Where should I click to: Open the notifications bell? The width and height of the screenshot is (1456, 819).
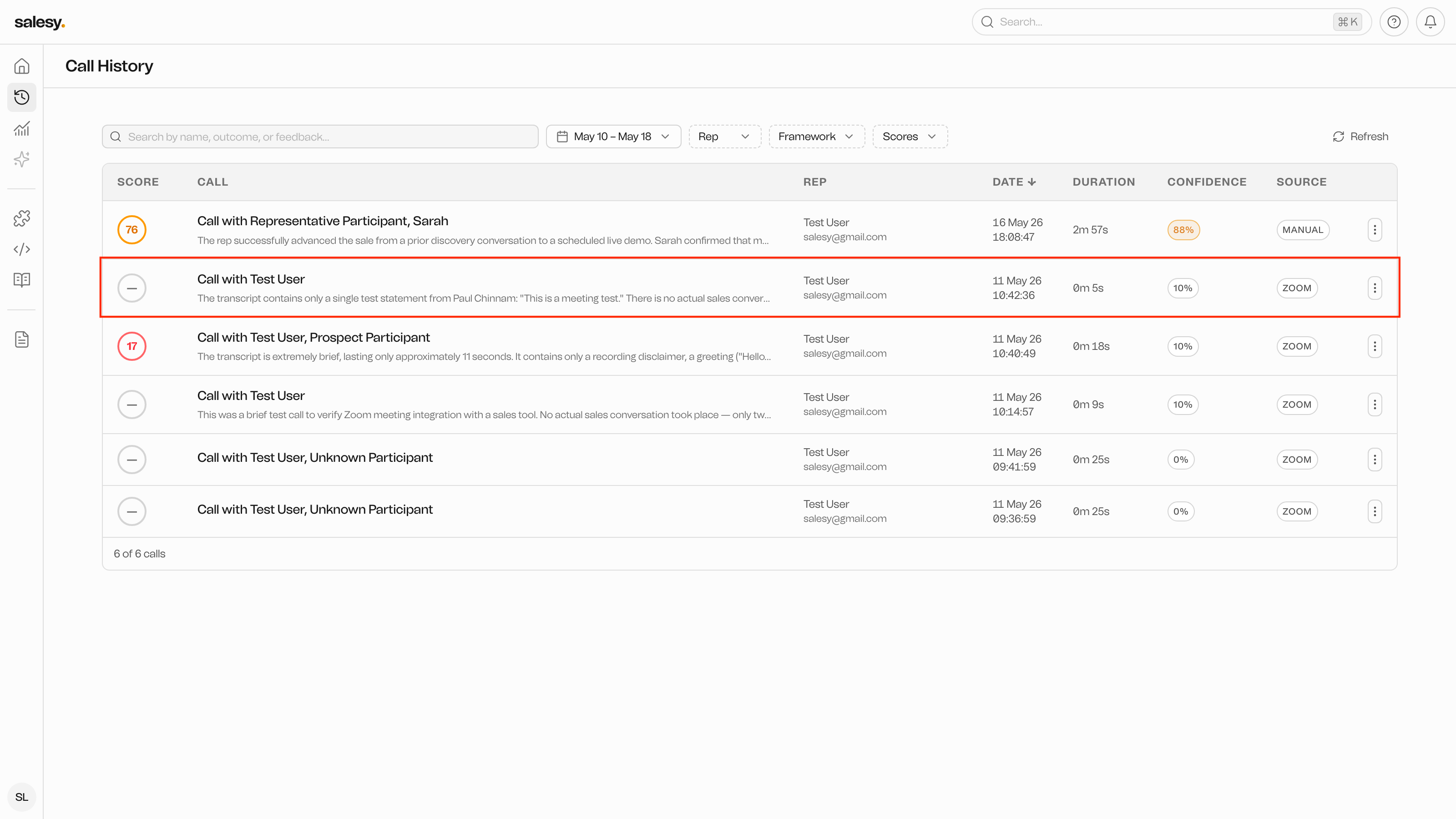1430,22
